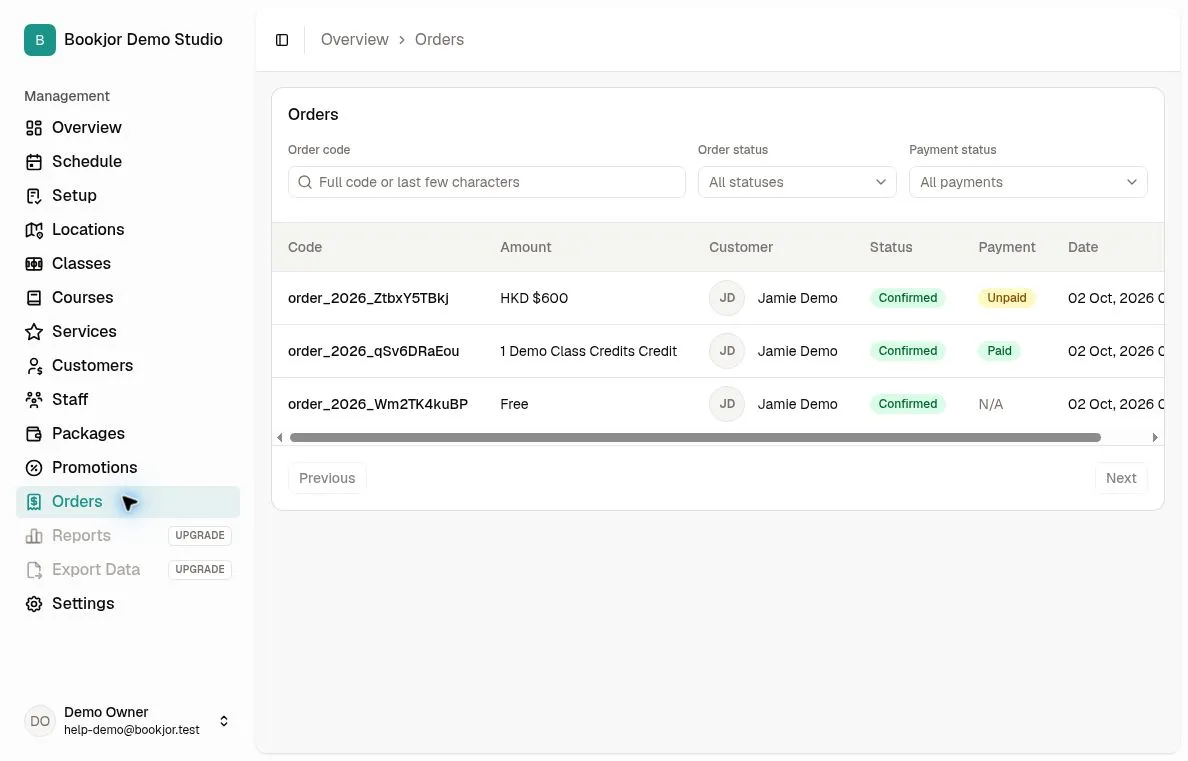Toggle the sidebar panel icon
Image resolution: width=1188 pixels, height=761 pixels.
(x=282, y=40)
